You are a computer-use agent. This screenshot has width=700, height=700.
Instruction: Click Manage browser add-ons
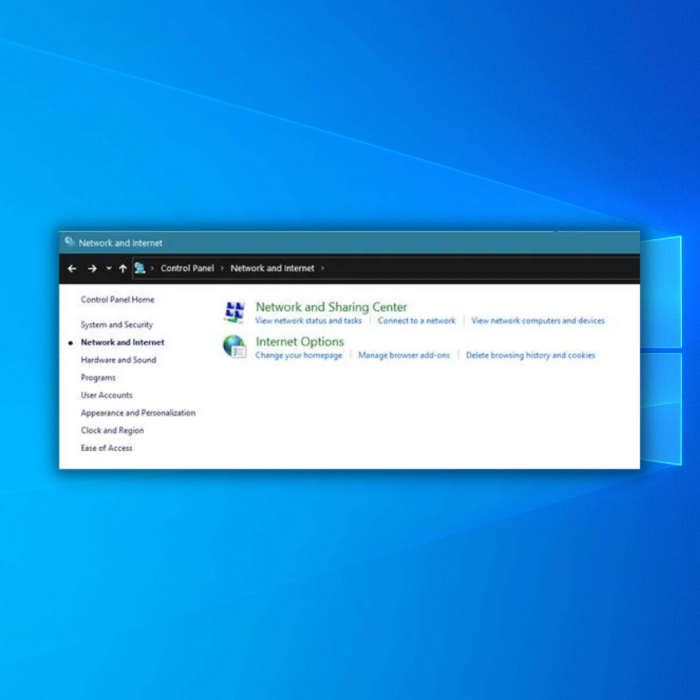[x=404, y=355]
